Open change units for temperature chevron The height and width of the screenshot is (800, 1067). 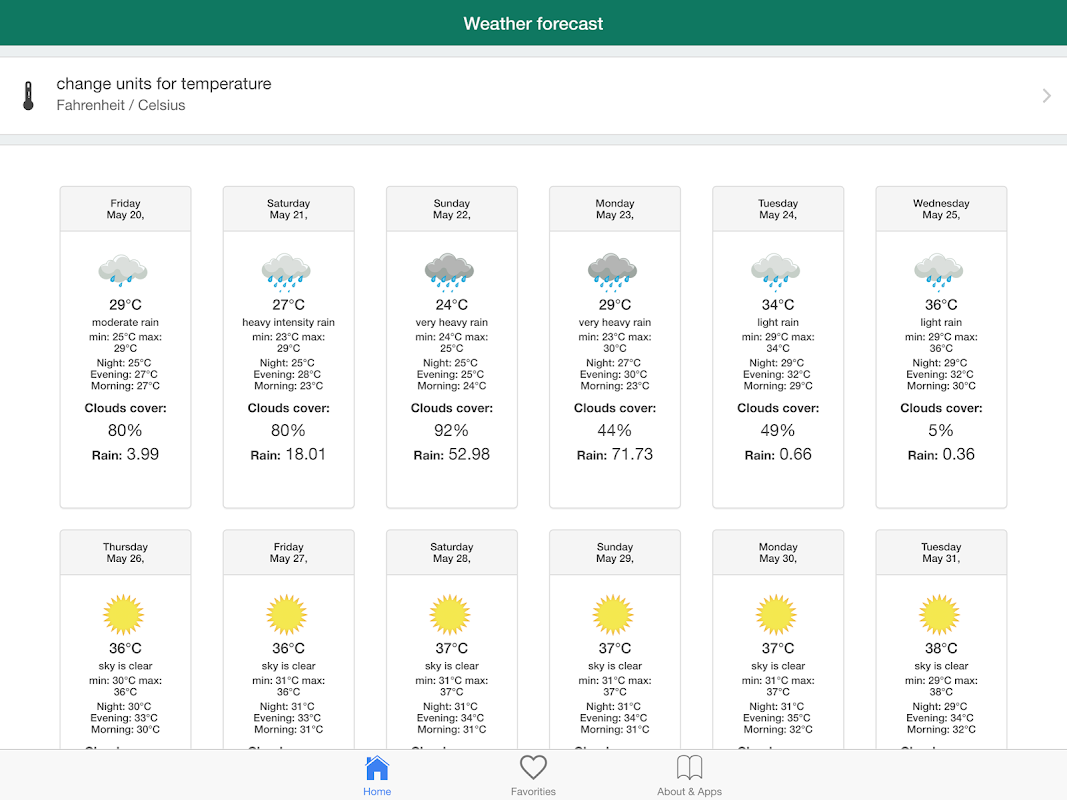coord(1046,96)
